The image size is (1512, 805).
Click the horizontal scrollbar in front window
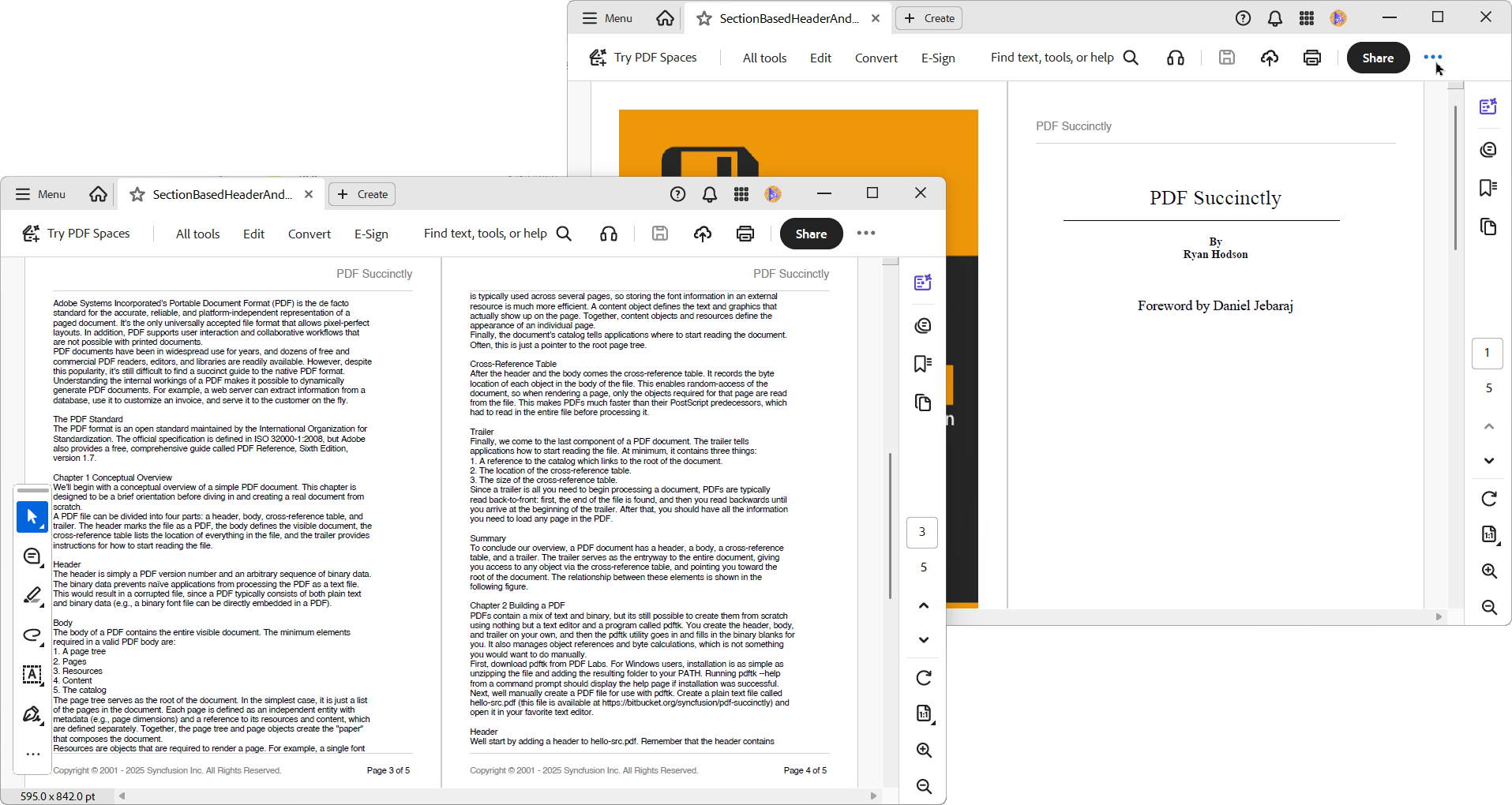[x=497, y=796]
